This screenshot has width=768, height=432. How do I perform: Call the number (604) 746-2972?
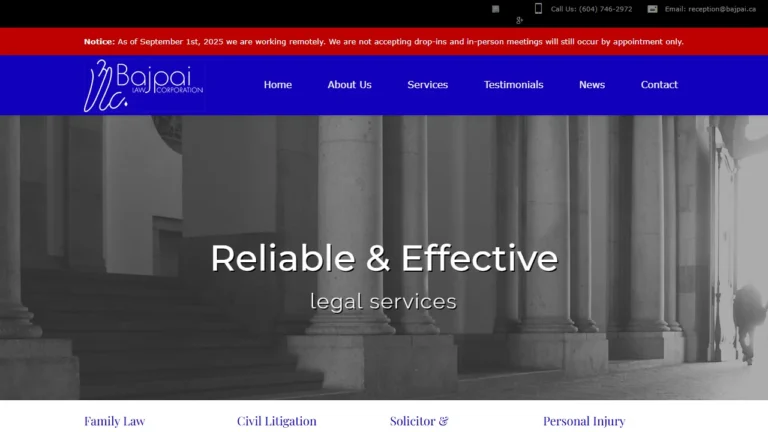tap(605, 9)
